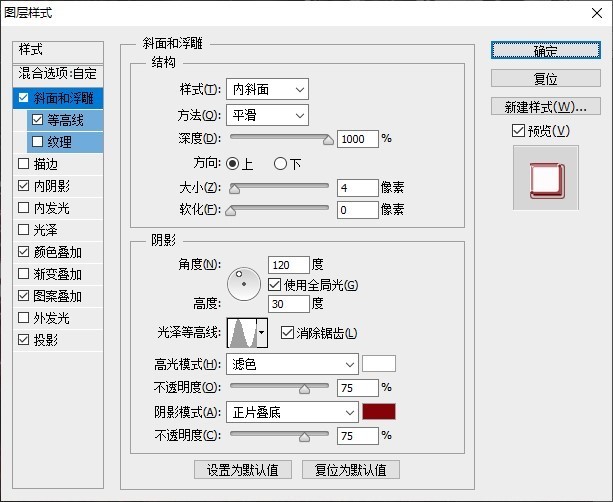Click the 设置为默认值 button
This screenshot has width=613, height=502.
click(x=243, y=469)
